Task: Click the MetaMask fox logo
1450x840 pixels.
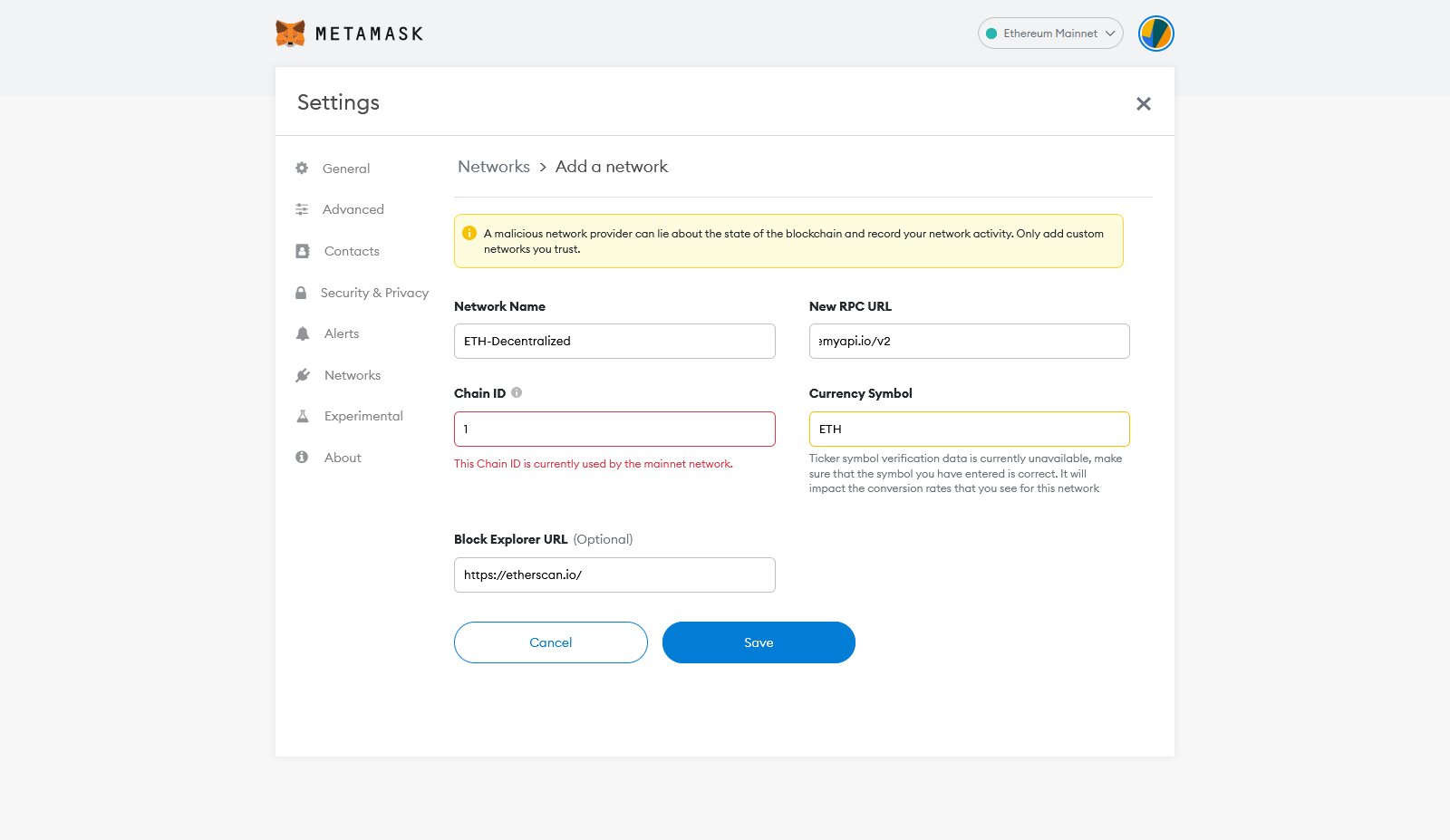Action: (290, 34)
